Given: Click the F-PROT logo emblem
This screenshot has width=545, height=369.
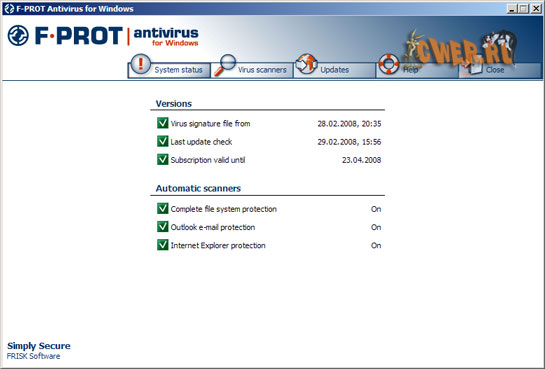Looking at the screenshot, I should (18, 35).
